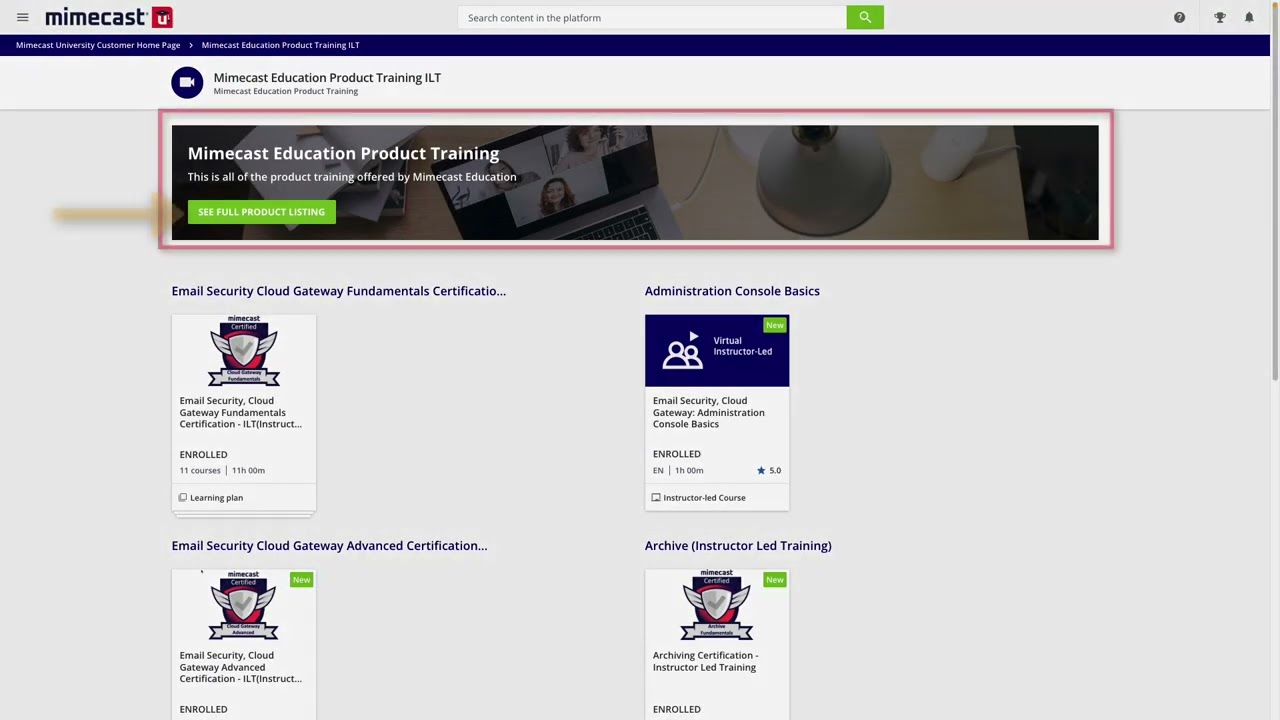Open the hamburger navigation menu
This screenshot has width=1280, height=720.
point(22,17)
